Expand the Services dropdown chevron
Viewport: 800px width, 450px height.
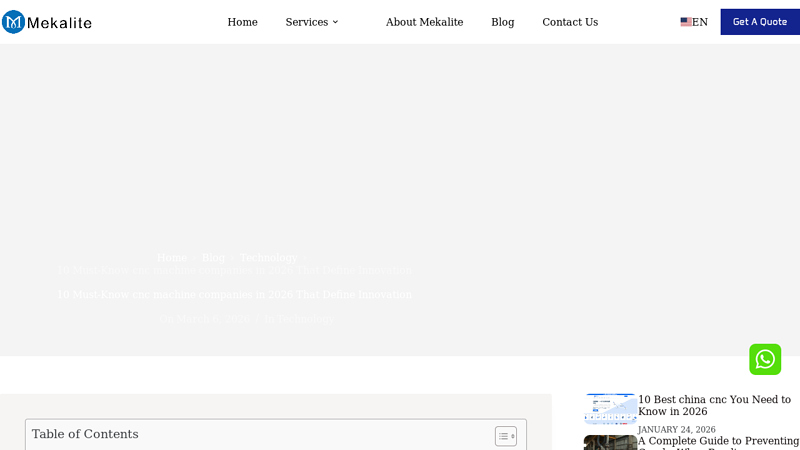pyautogui.click(x=336, y=22)
